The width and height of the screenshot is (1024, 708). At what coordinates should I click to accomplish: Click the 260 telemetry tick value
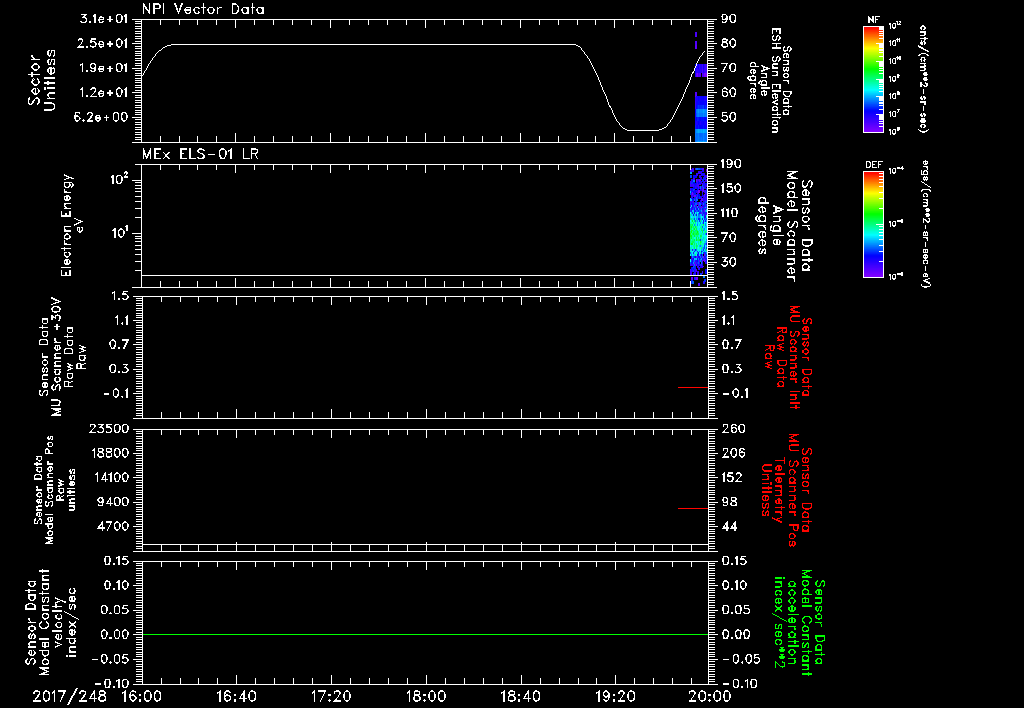click(733, 428)
